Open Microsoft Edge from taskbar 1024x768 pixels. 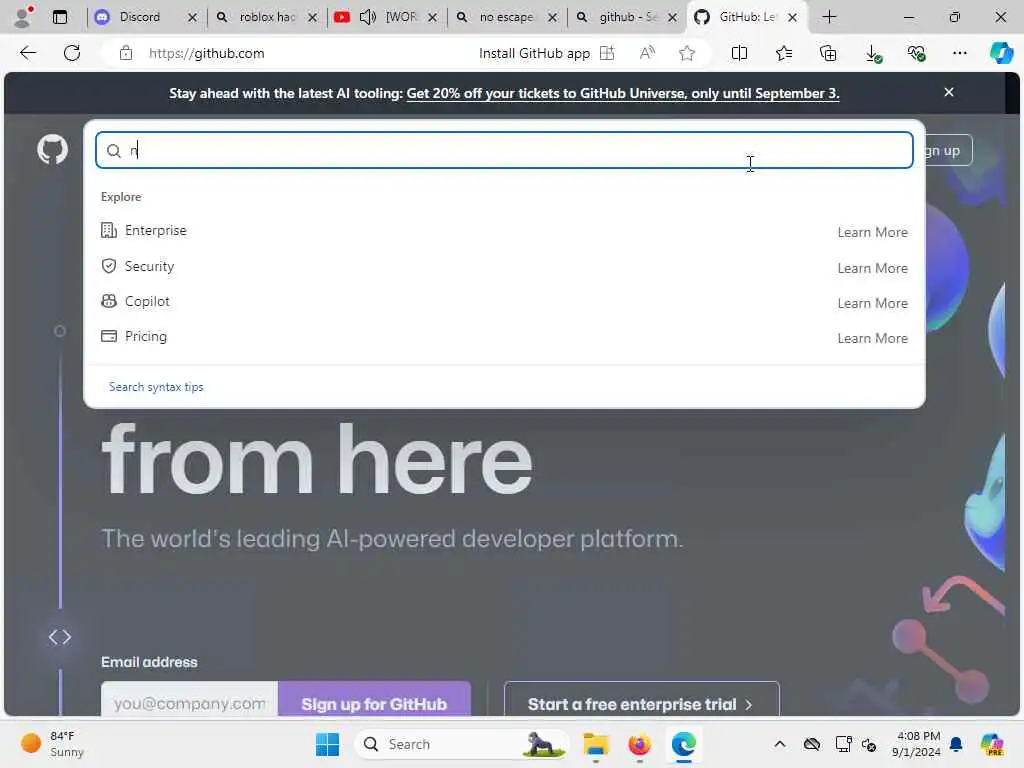coord(683,744)
